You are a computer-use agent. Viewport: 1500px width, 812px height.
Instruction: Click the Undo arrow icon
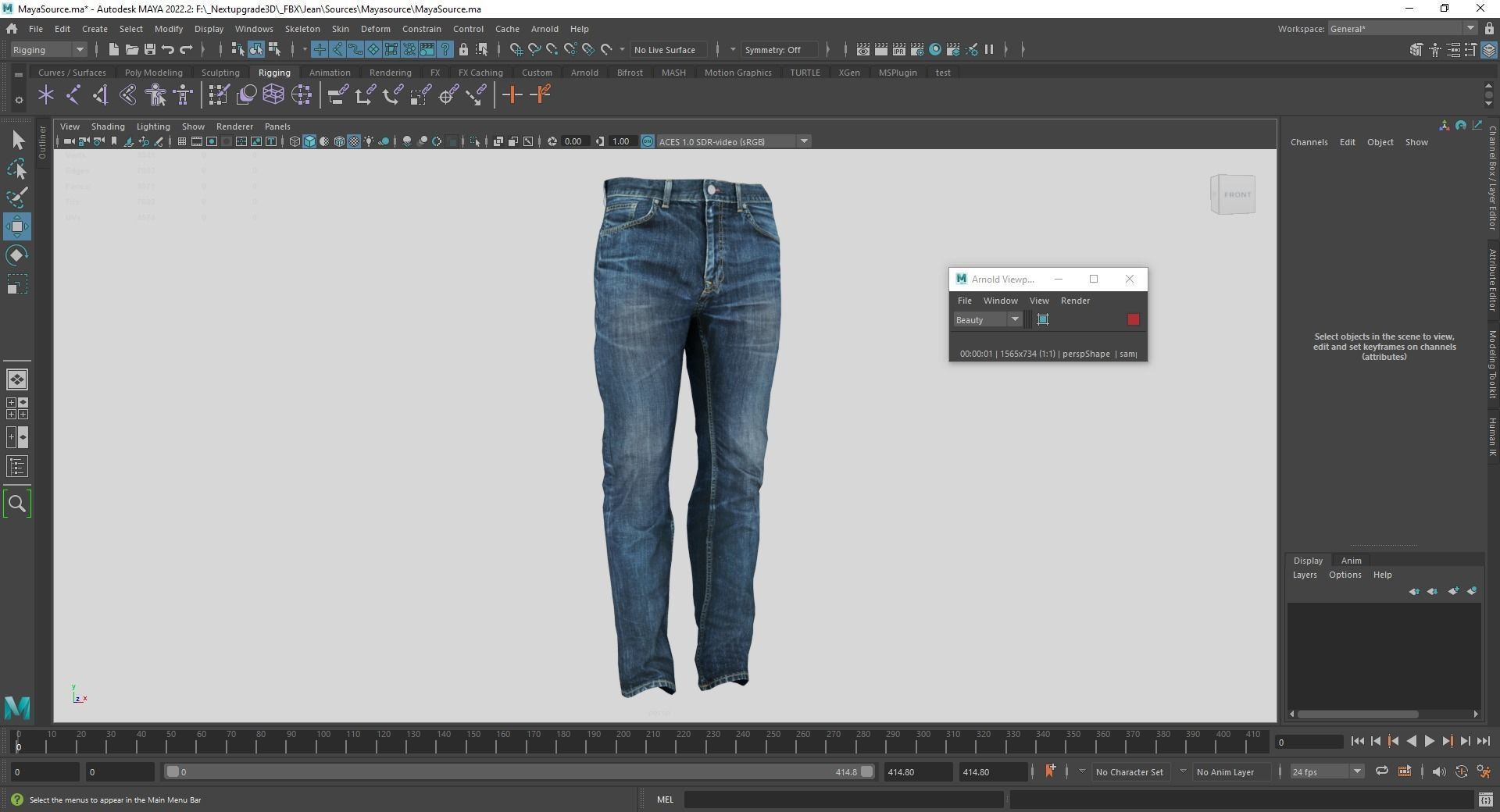167,49
